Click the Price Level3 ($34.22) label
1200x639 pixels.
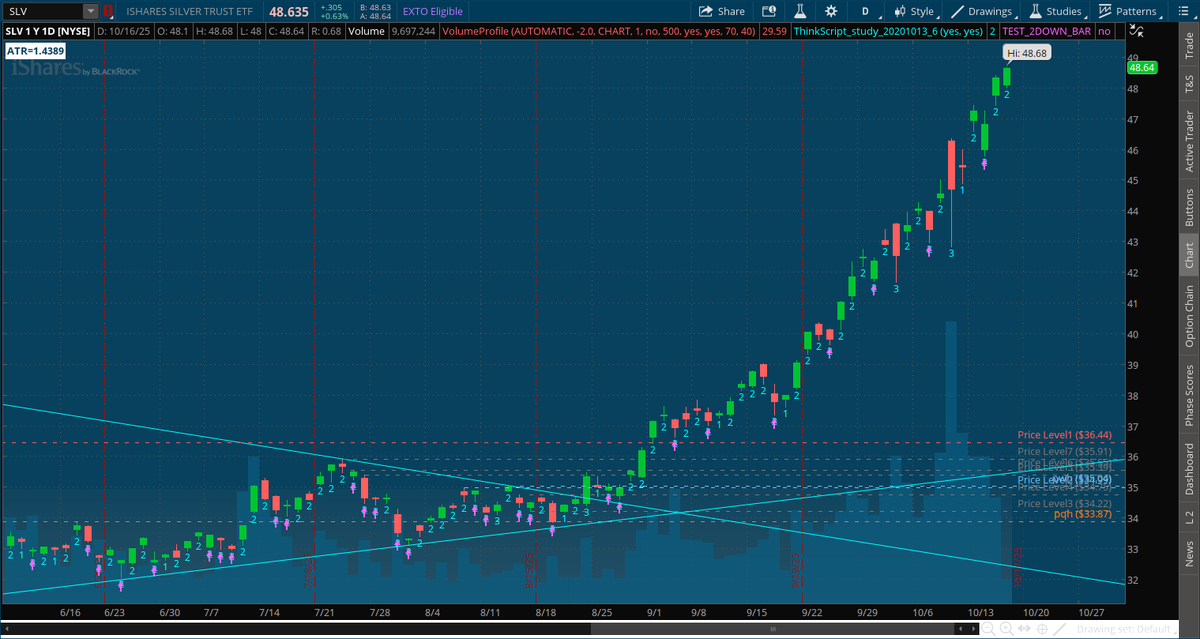point(1065,503)
